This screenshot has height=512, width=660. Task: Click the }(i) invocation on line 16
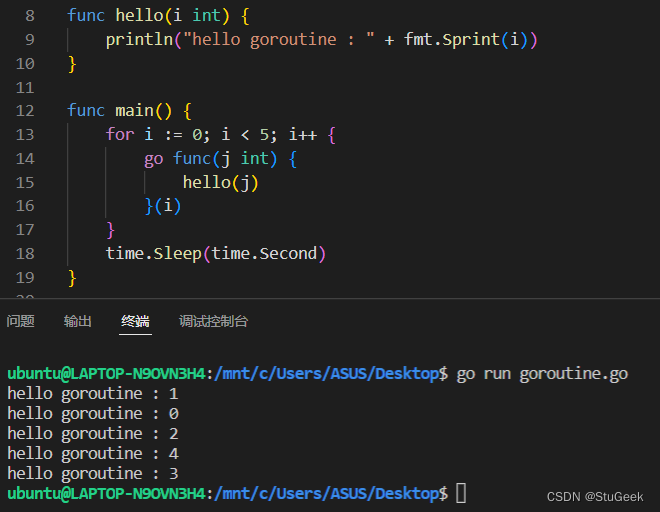[163, 206]
